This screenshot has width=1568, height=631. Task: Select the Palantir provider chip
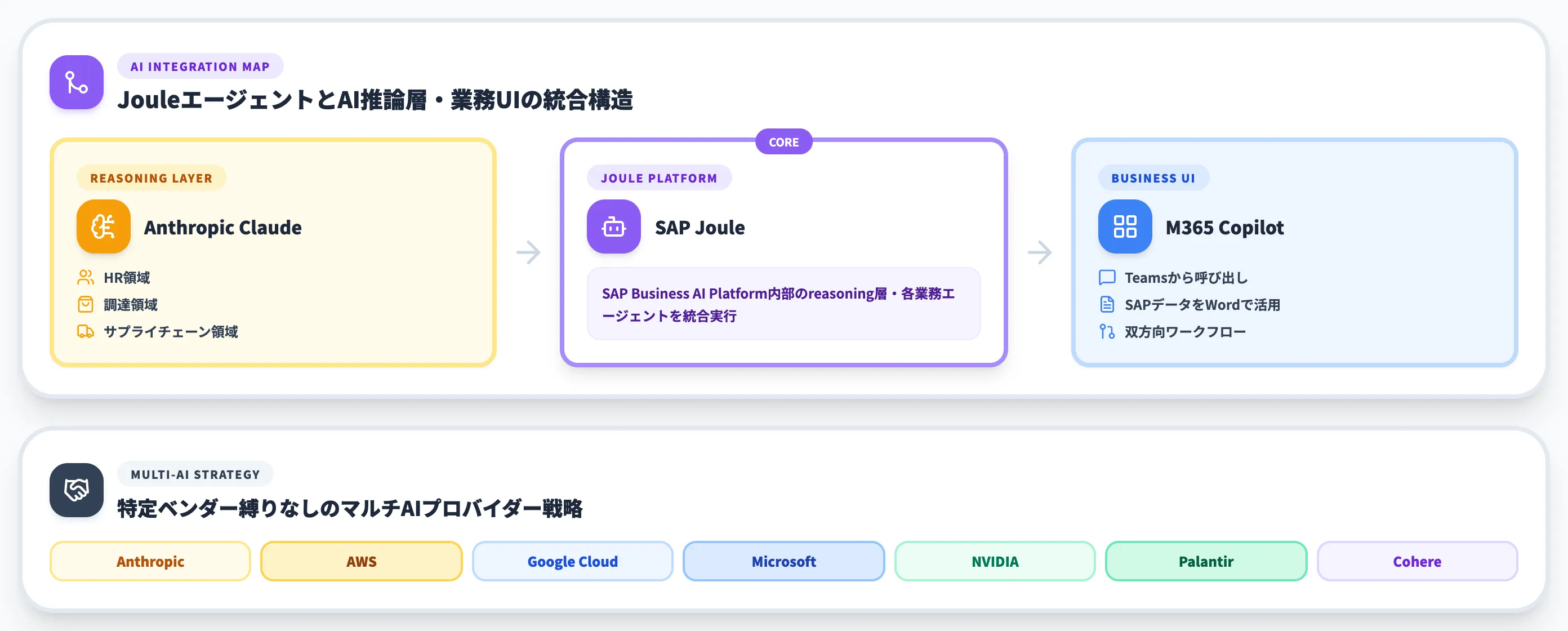1206,561
